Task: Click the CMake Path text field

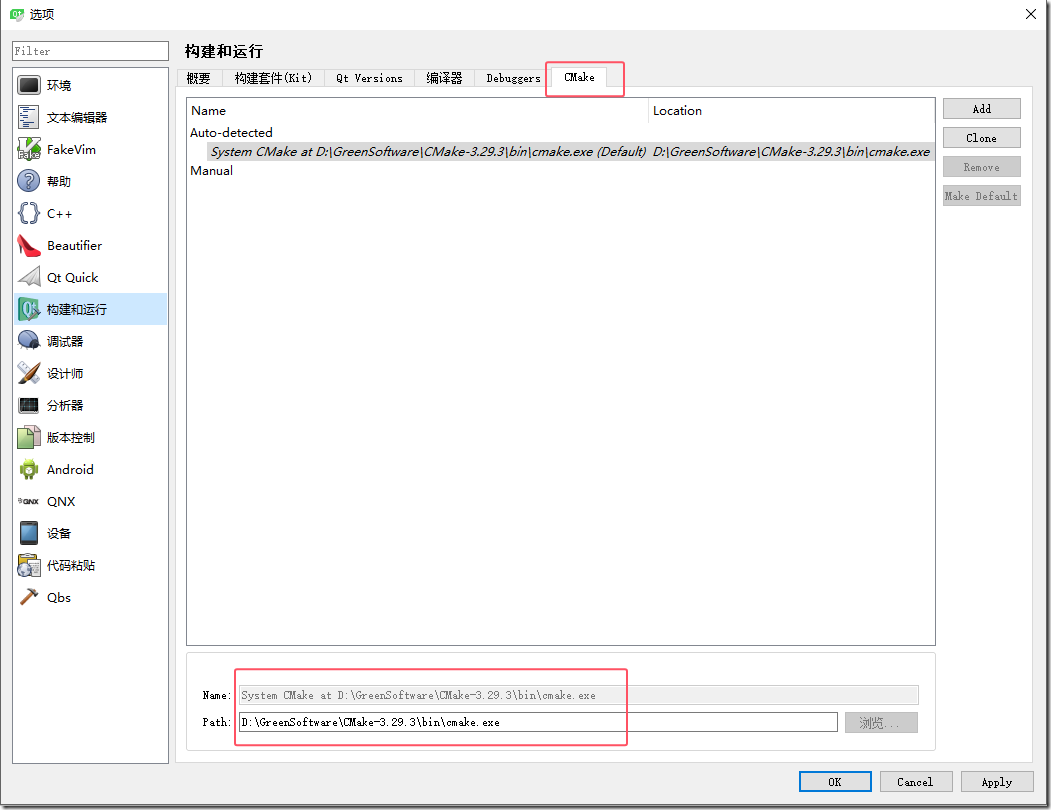Action: (538, 722)
